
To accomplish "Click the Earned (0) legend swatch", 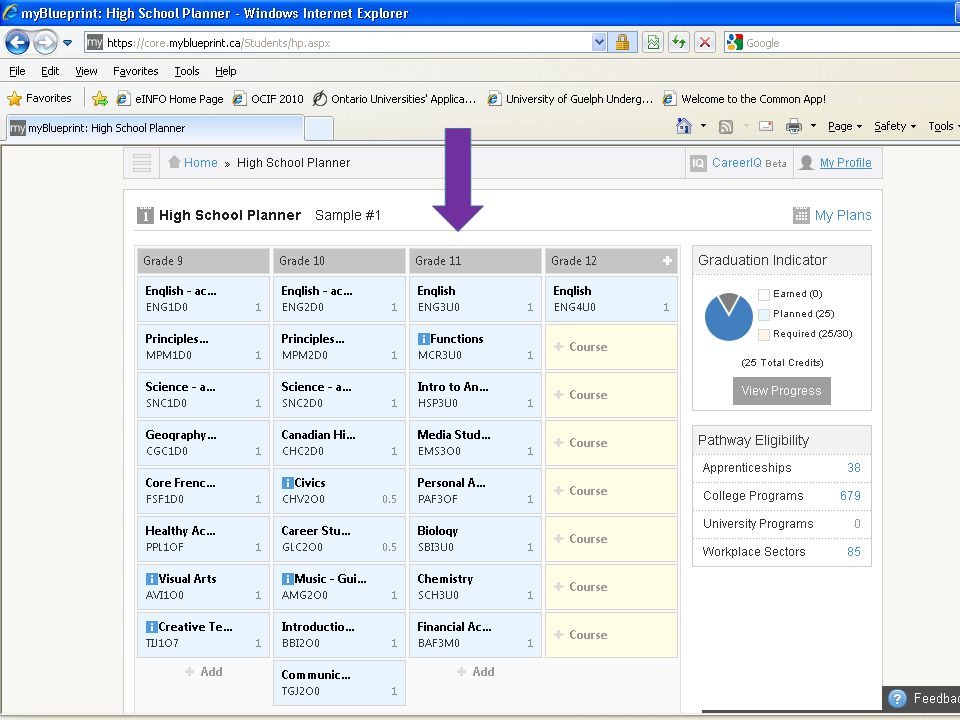I will click(763, 294).
